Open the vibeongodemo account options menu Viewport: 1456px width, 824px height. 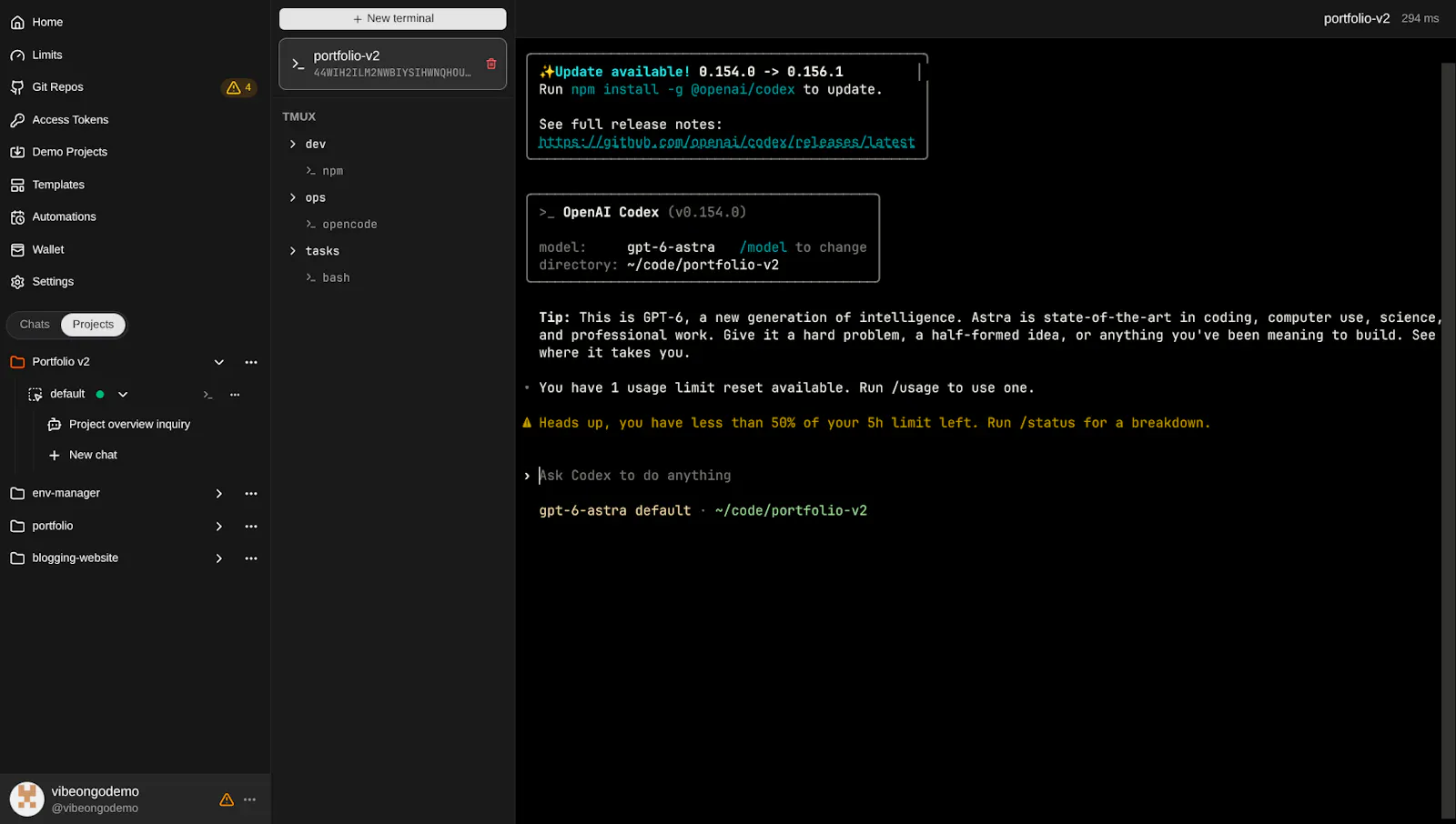coord(250,800)
